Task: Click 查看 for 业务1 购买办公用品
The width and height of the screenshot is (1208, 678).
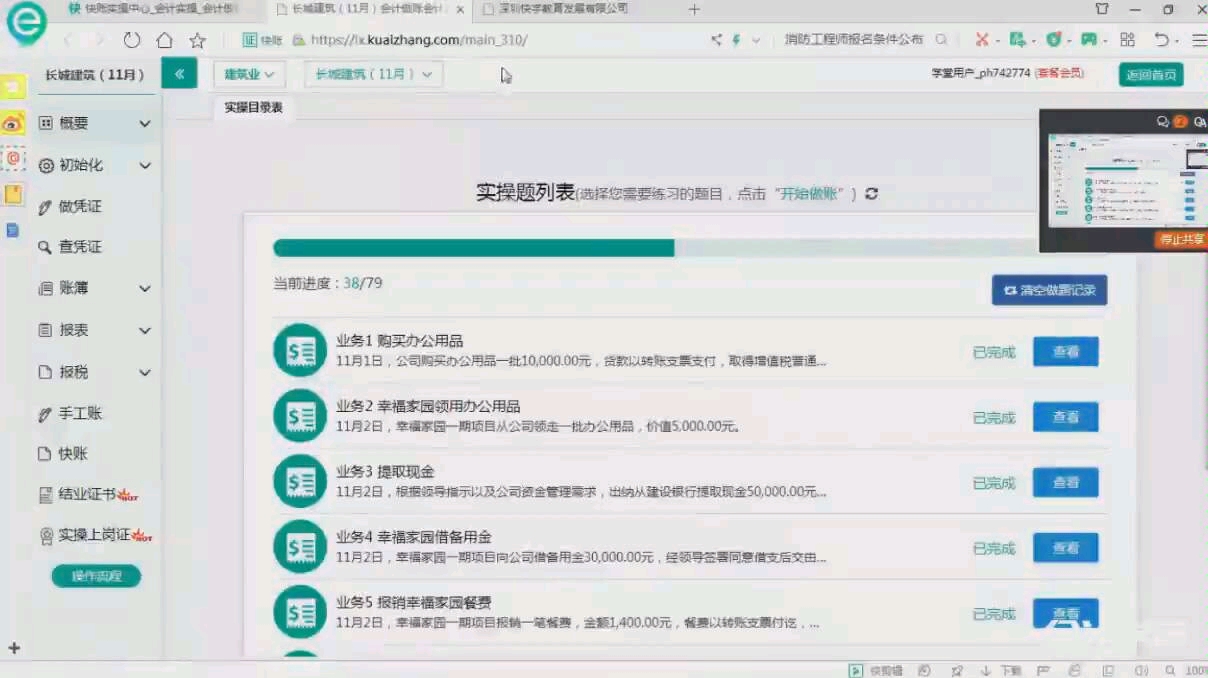Action: coord(1065,351)
